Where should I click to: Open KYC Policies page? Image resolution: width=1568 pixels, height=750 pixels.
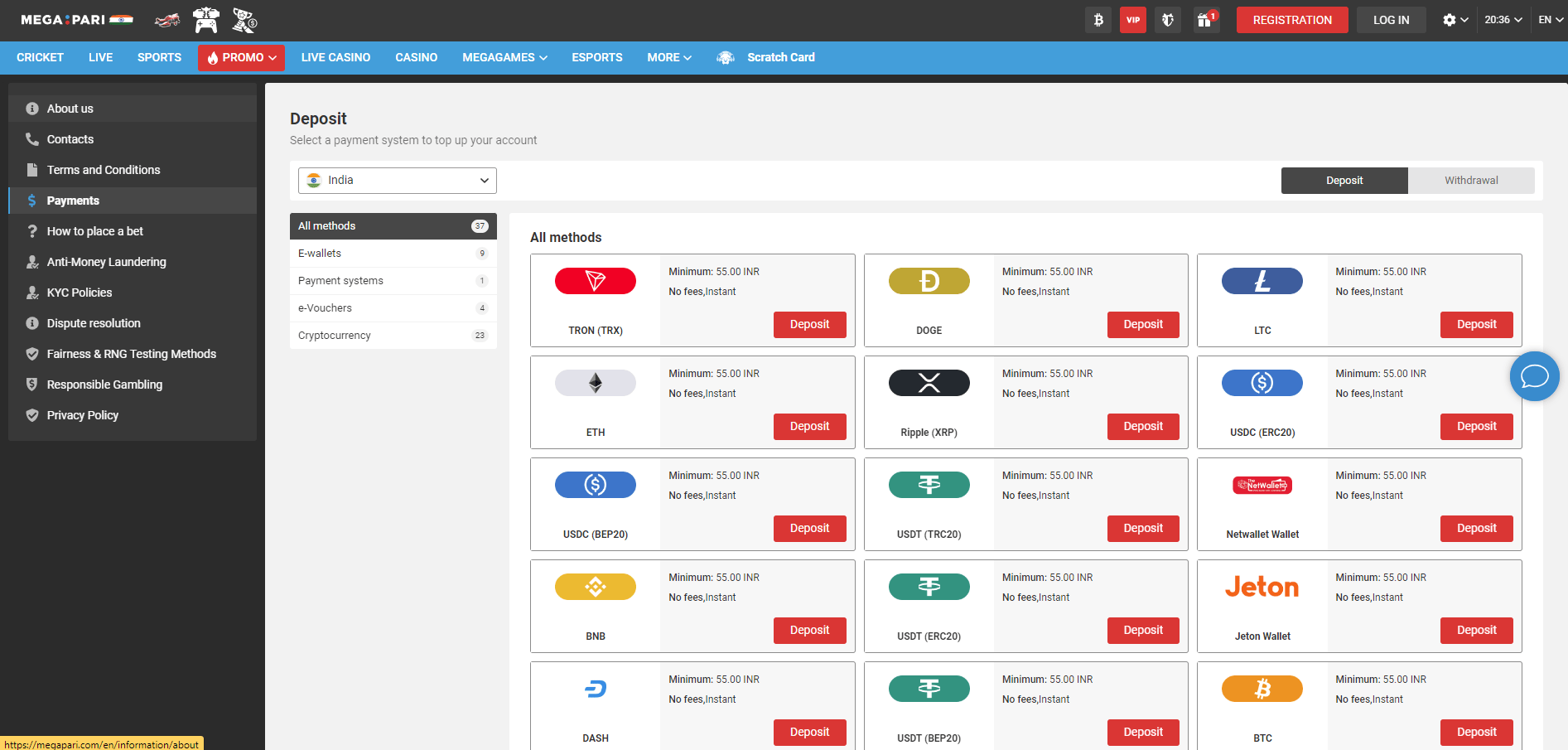133,293
